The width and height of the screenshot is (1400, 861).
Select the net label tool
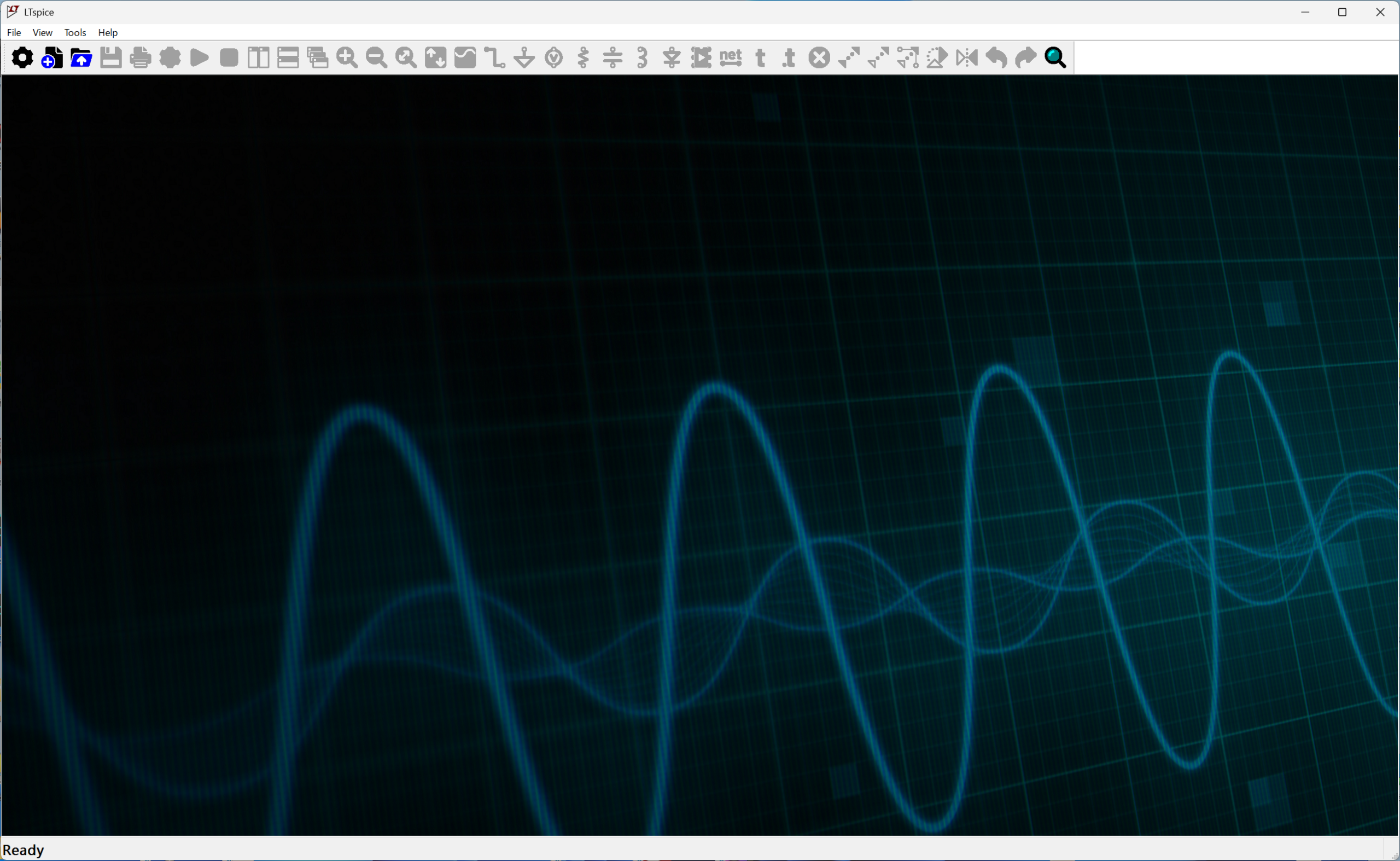[x=731, y=57]
